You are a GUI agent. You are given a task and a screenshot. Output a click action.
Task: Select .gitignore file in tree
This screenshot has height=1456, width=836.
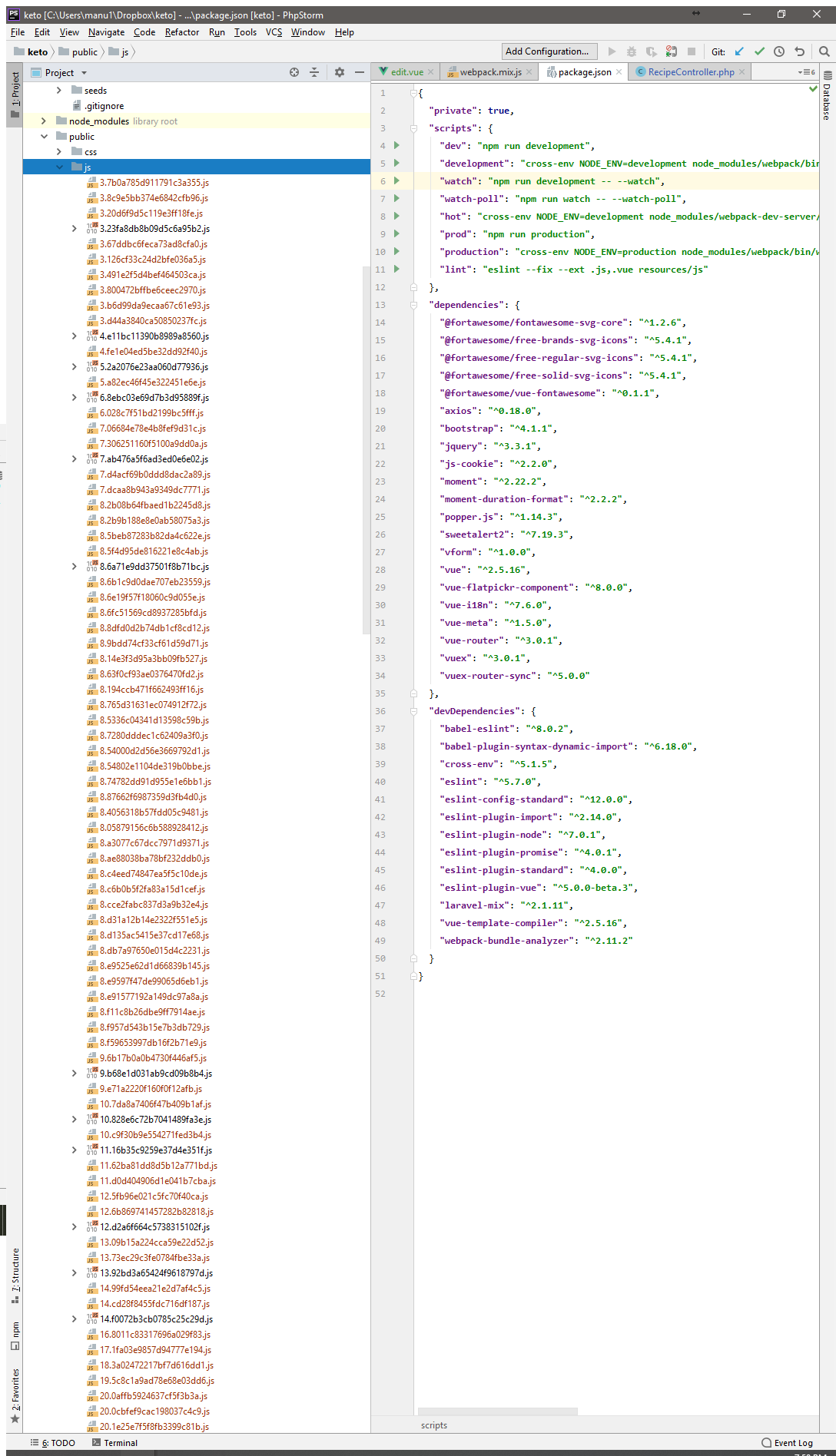(x=104, y=106)
